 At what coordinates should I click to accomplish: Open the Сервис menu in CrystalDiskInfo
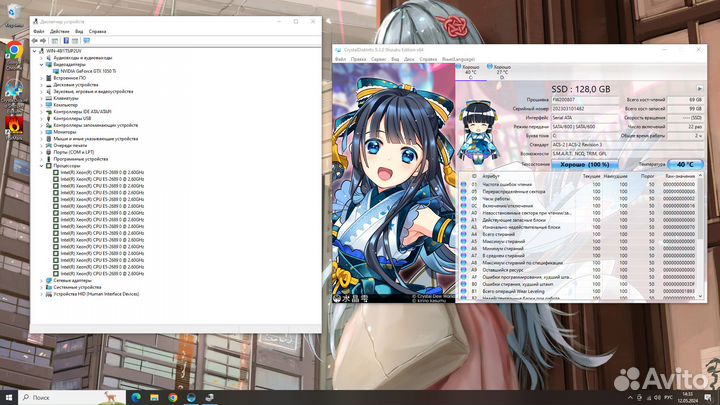(x=378, y=59)
